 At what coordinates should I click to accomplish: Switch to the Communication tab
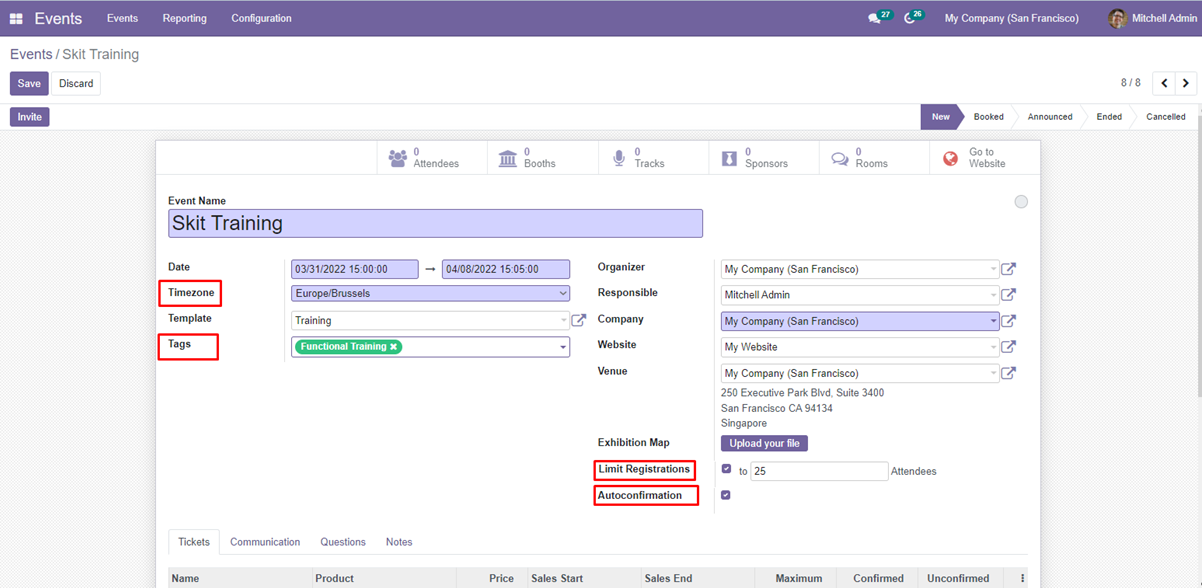tap(265, 542)
